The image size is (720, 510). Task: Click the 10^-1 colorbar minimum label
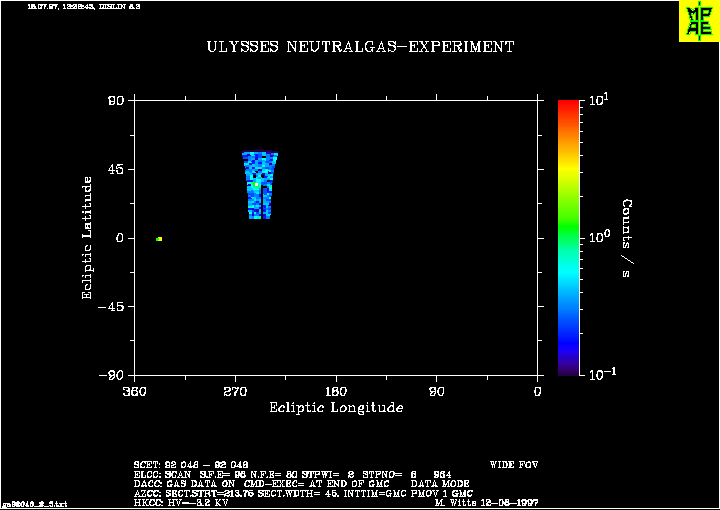(602, 375)
